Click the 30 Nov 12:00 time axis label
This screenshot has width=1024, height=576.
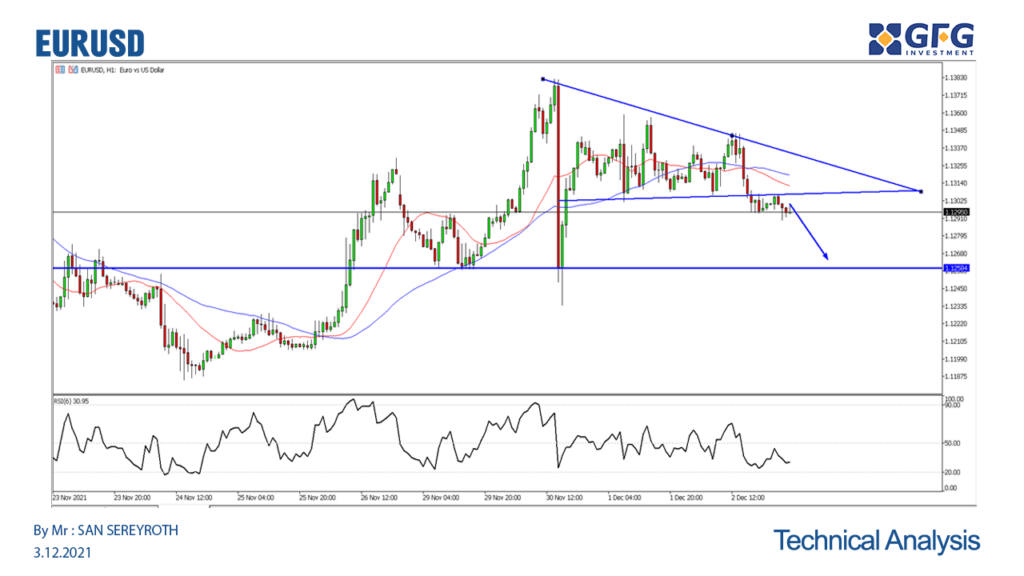tap(562, 495)
